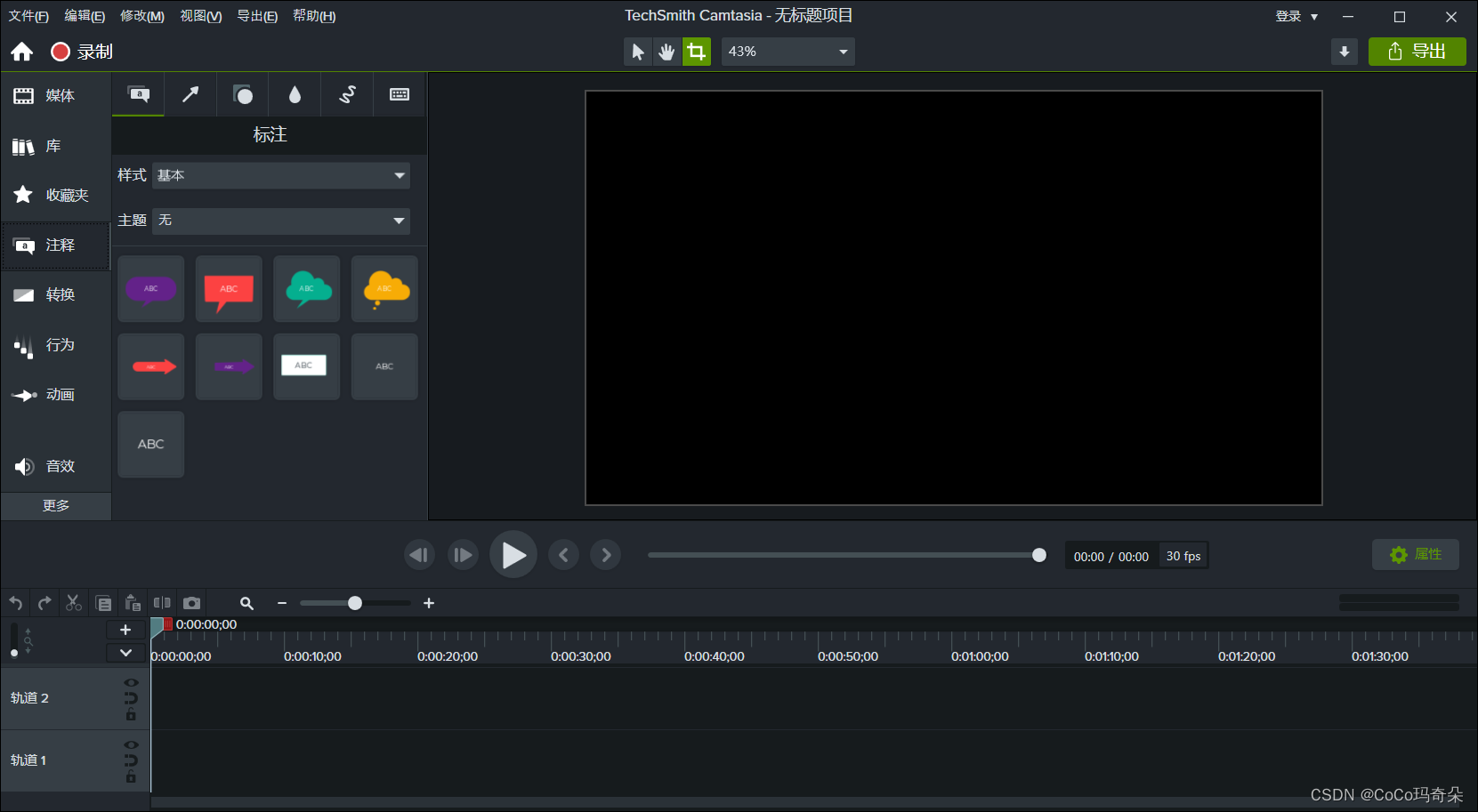
Task: Pick the small plain ABC text callout
Action: click(384, 366)
